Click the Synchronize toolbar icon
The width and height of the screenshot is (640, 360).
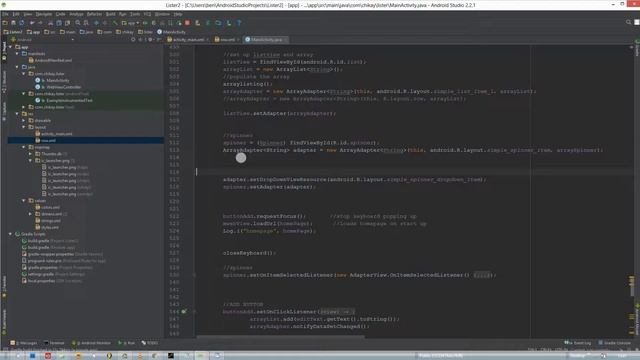coord(22,23)
